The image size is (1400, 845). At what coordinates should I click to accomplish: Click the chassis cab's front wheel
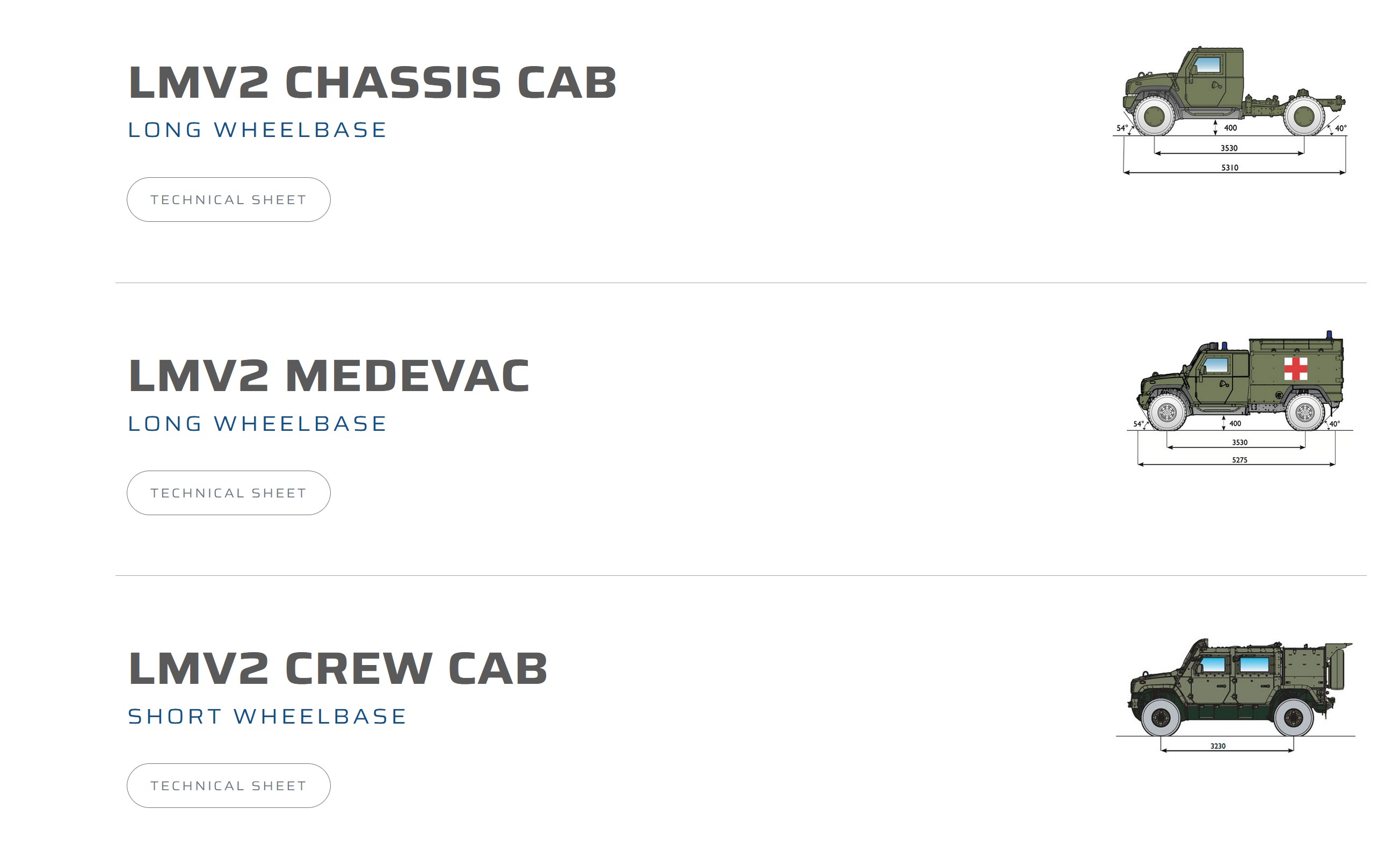[x=1155, y=116]
